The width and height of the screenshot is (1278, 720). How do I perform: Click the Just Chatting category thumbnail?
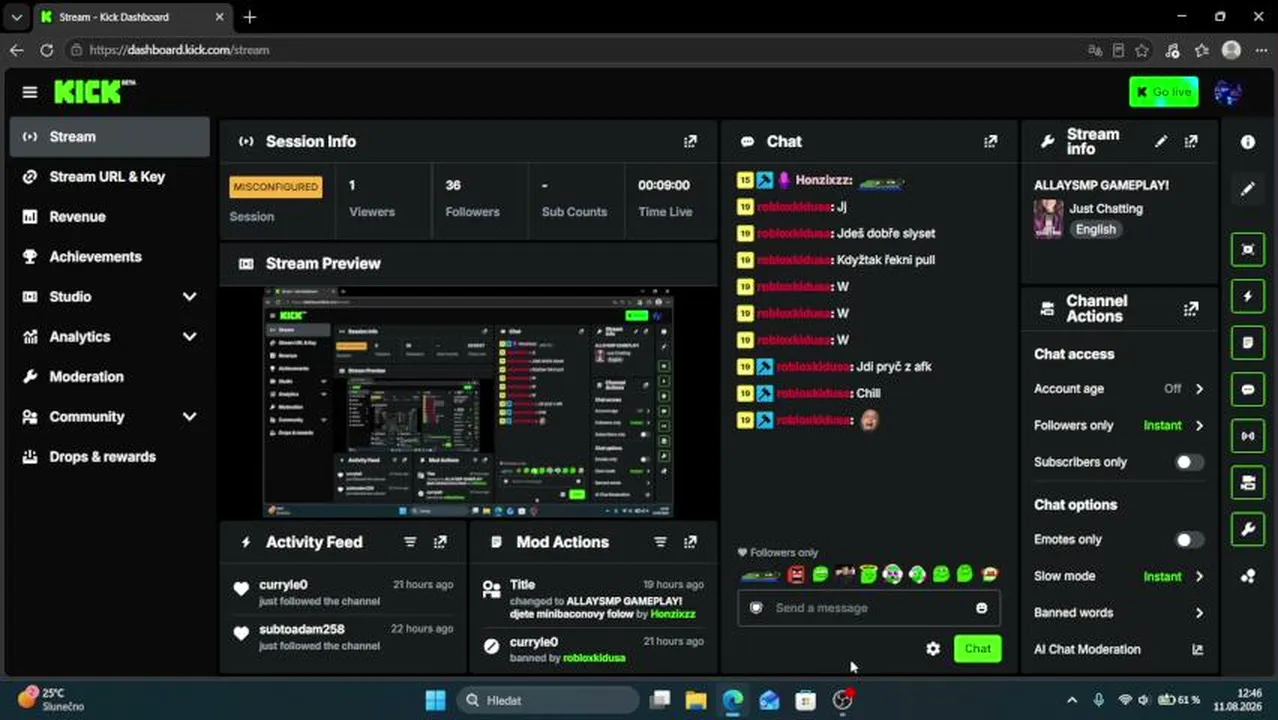tap(1048, 219)
